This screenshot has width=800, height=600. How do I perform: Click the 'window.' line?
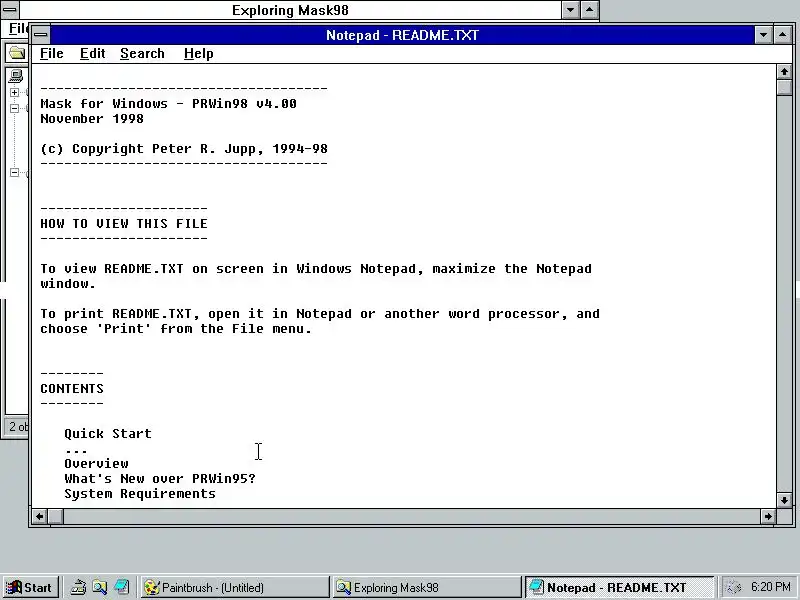click(68, 284)
